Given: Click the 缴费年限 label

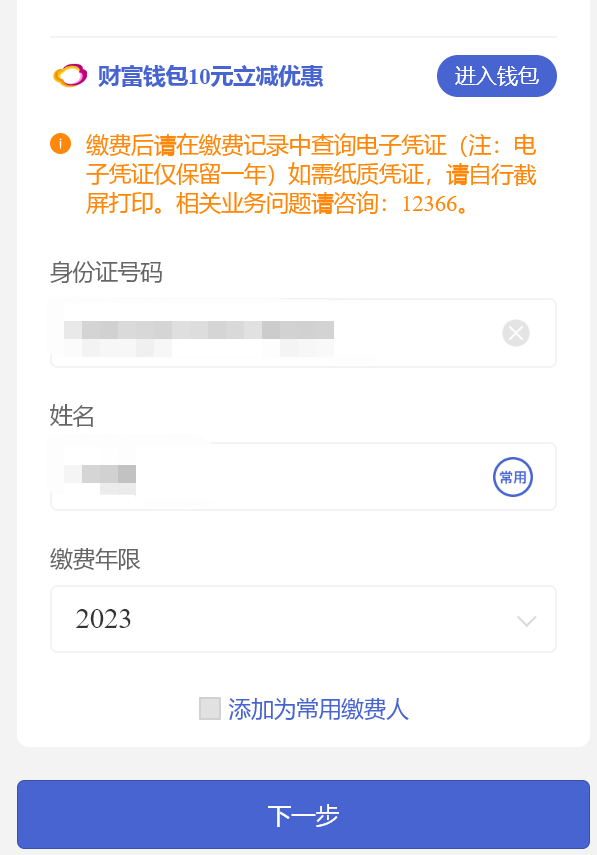Looking at the screenshot, I should pyautogui.click(x=95, y=559).
